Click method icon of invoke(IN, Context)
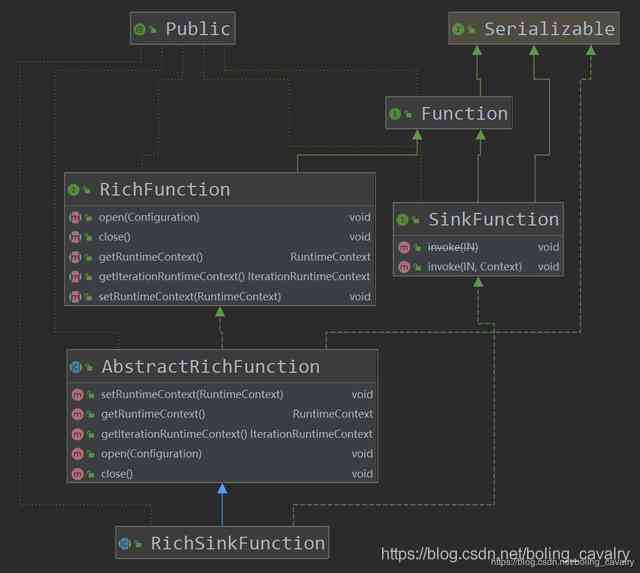 404,267
